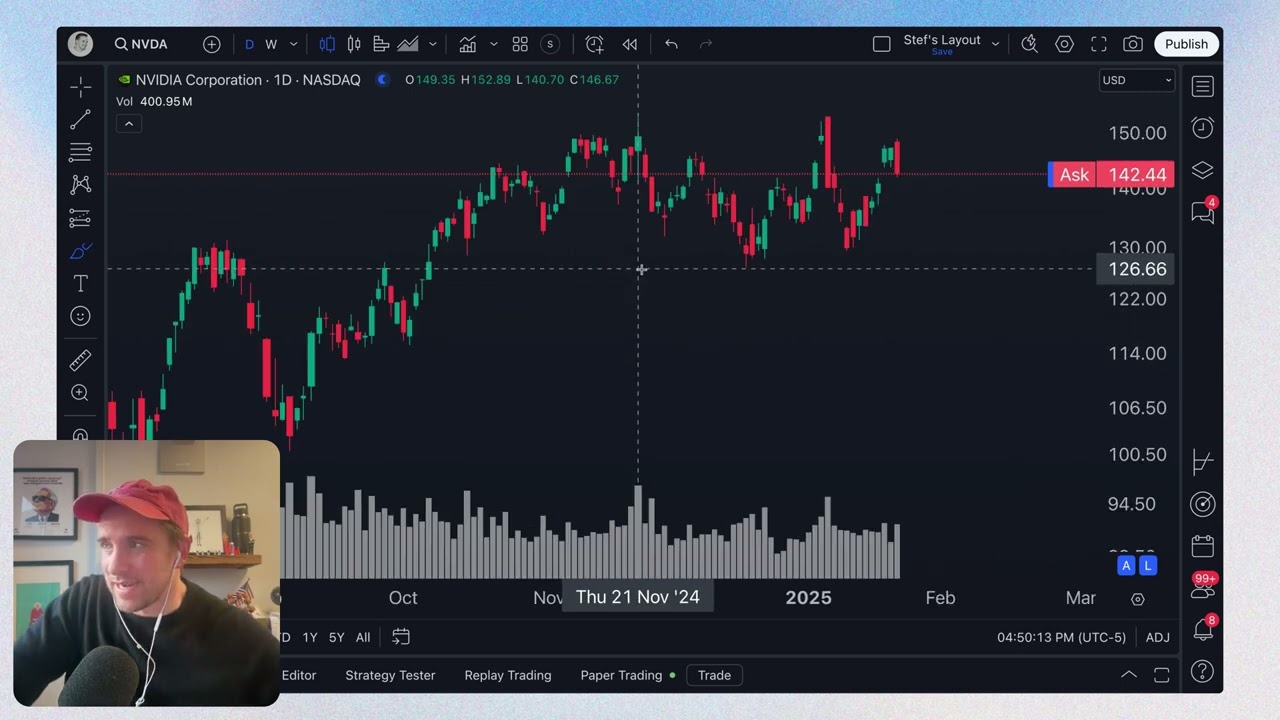Expand the indicators favorites dropdown
This screenshot has height=720, width=1280.
[x=493, y=44]
